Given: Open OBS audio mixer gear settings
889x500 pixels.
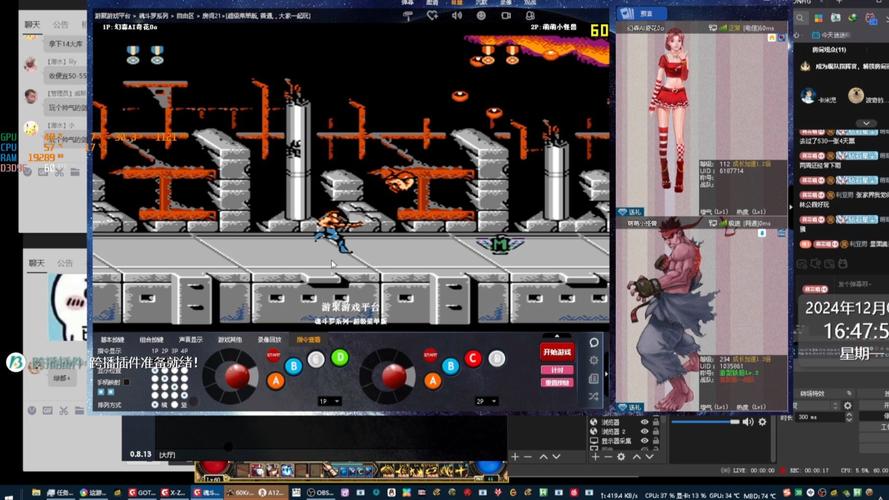Looking at the screenshot, I should point(763,422).
